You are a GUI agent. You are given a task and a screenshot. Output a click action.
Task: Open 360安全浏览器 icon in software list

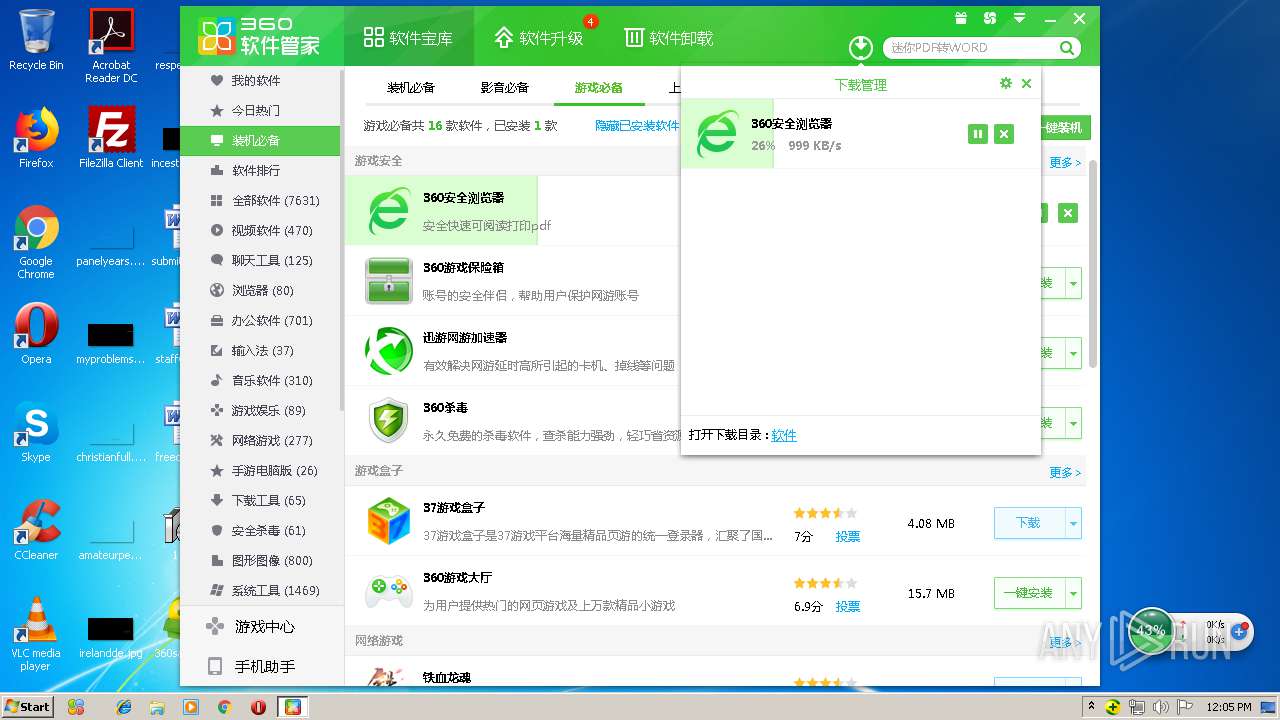tap(389, 211)
